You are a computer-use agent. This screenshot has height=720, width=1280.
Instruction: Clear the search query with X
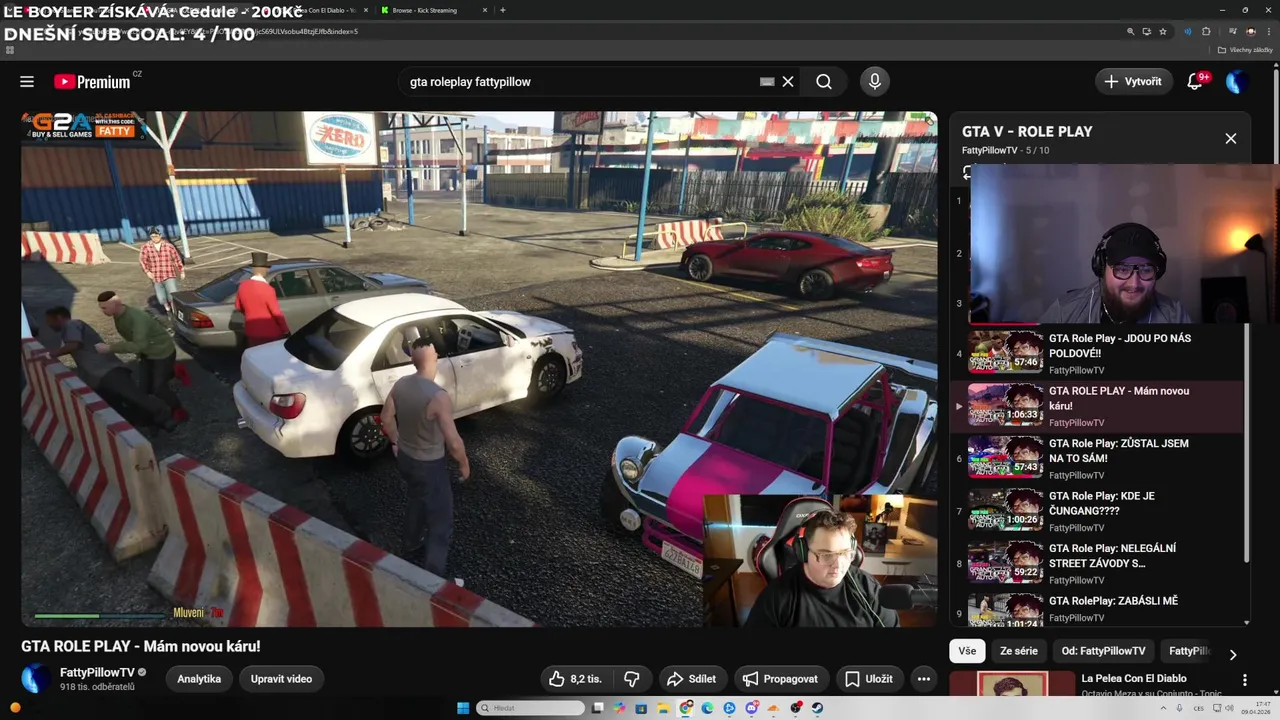pyautogui.click(x=788, y=82)
